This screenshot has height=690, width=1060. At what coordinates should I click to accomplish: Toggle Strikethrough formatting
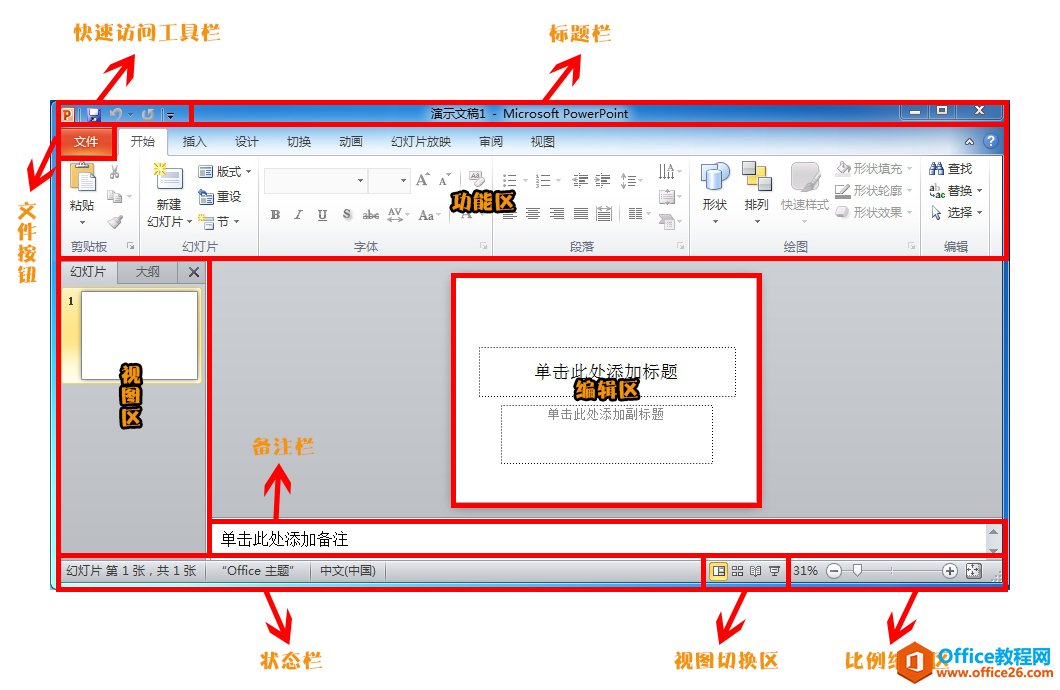pos(370,215)
